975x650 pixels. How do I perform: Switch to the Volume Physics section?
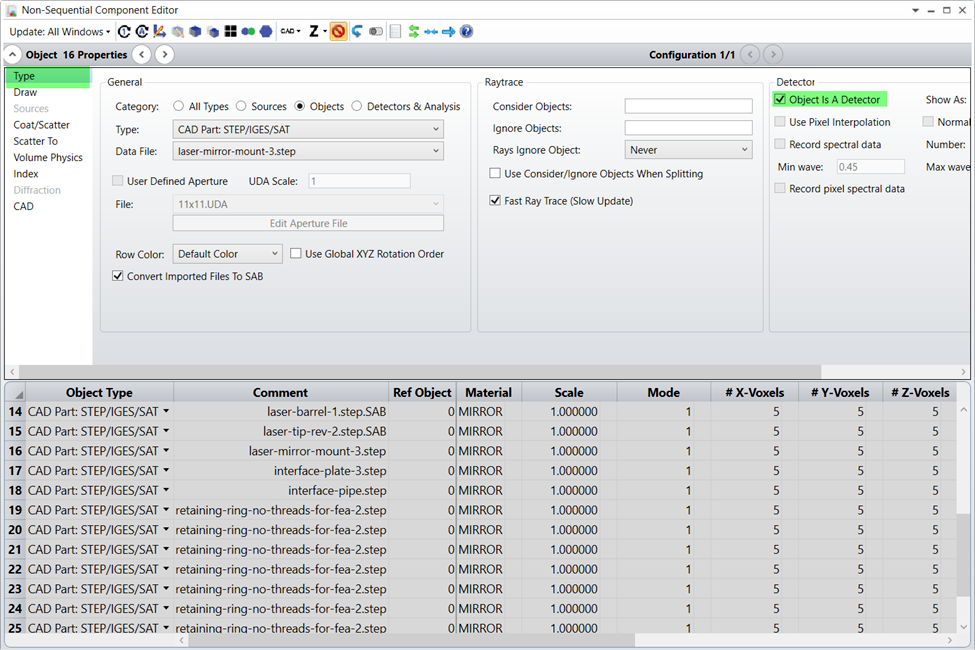pos(48,158)
